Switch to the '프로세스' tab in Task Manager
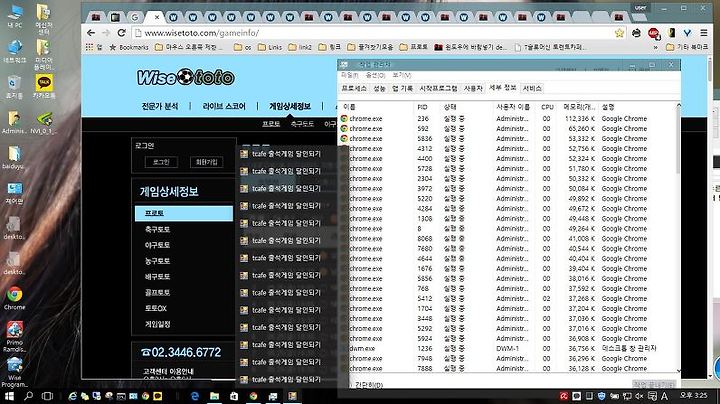720x404 pixels. coord(354,88)
